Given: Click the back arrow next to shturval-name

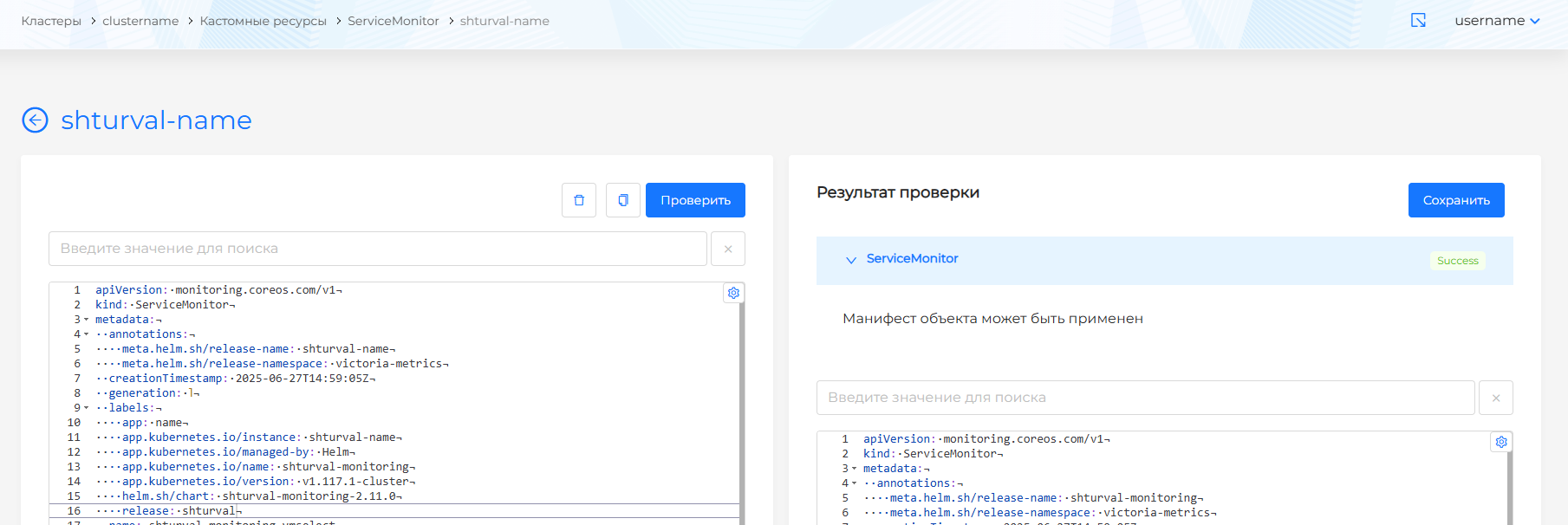Looking at the screenshot, I should pyautogui.click(x=35, y=120).
